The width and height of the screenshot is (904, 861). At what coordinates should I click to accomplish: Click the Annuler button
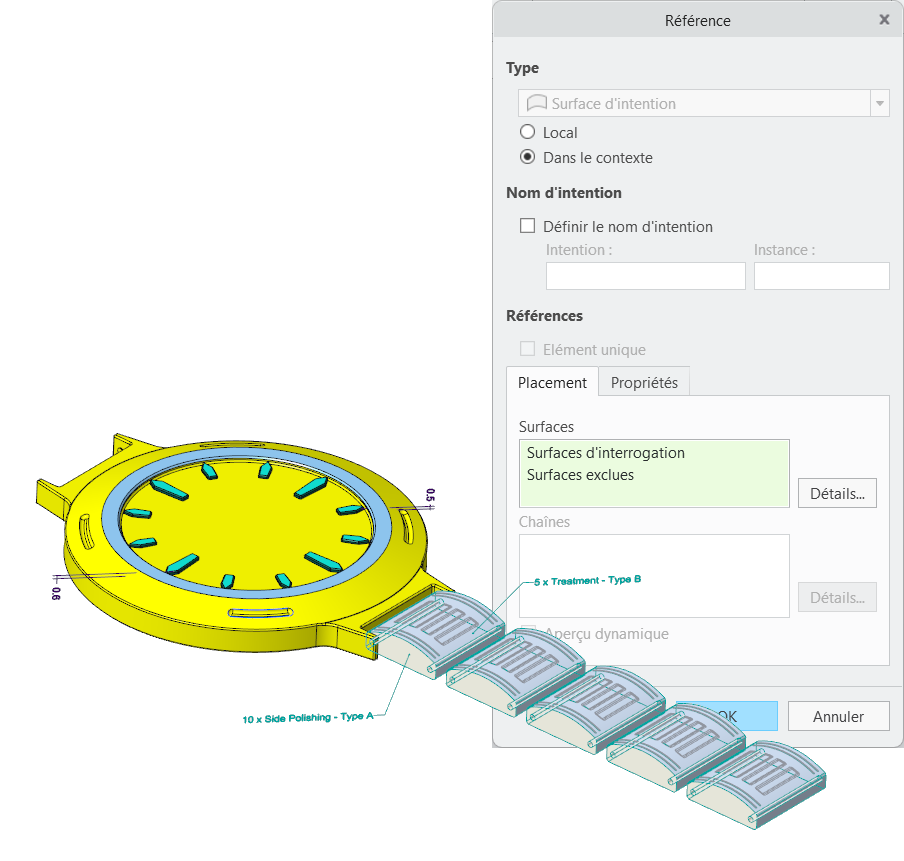[838, 716]
